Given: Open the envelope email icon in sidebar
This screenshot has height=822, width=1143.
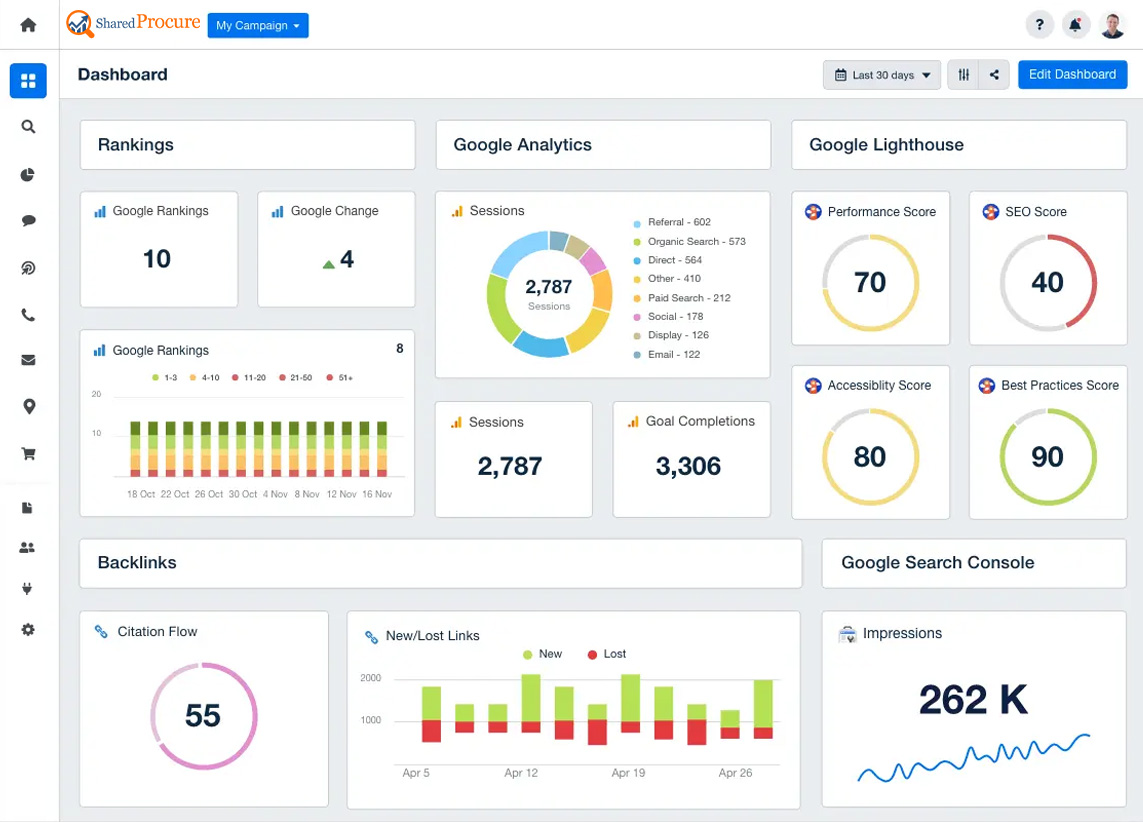Looking at the screenshot, I should pos(28,360).
